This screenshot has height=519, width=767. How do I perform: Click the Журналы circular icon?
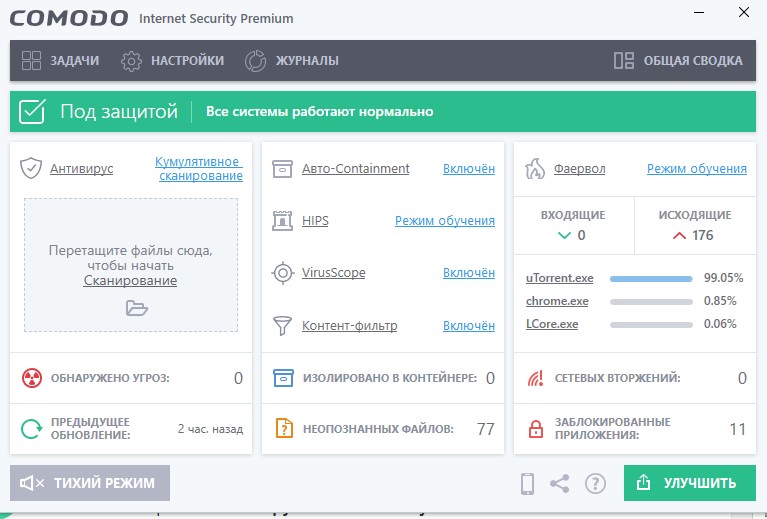coord(255,61)
